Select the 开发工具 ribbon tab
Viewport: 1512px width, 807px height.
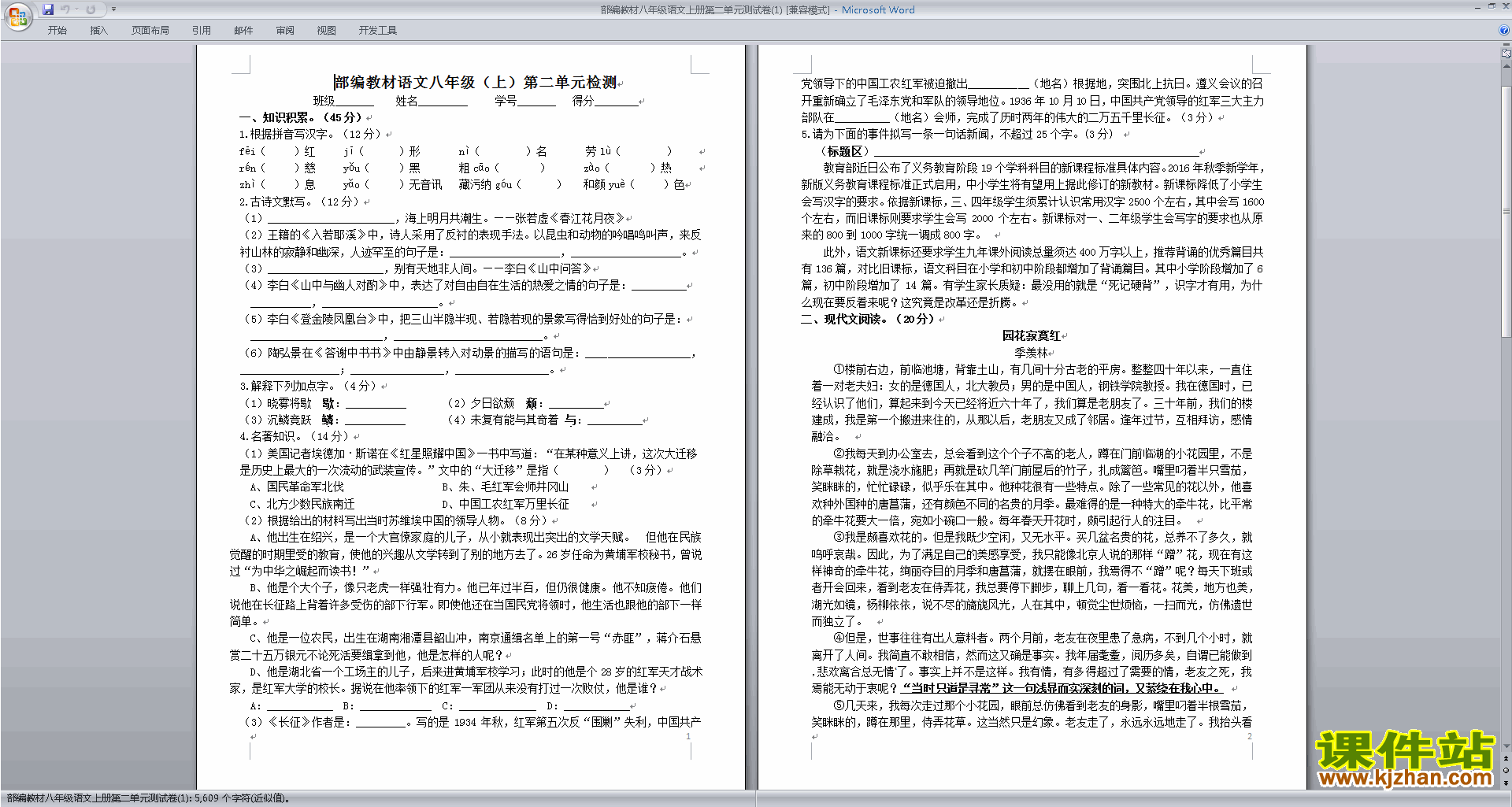(378, 30)
